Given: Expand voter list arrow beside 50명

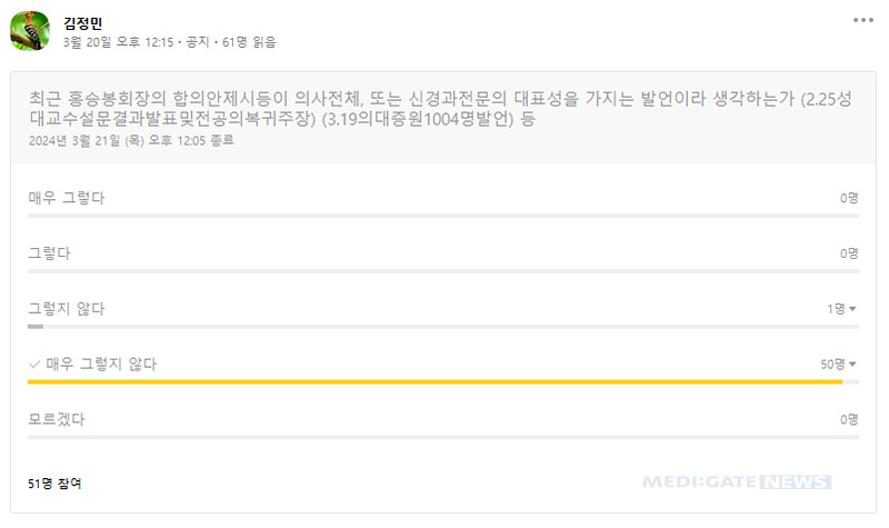Looking at the screenshot, I should [852, 364].
